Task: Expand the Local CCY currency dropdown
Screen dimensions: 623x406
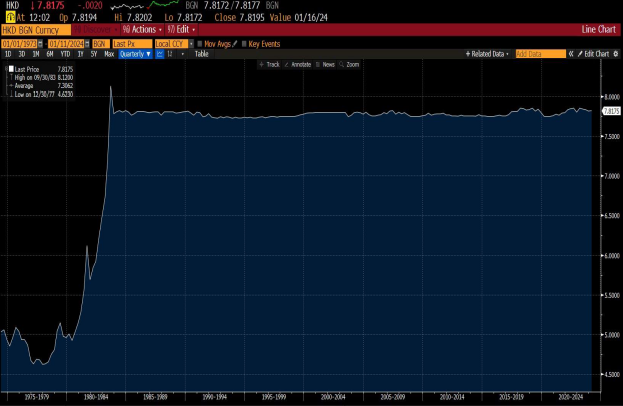Action: click(x=172, y=43)
